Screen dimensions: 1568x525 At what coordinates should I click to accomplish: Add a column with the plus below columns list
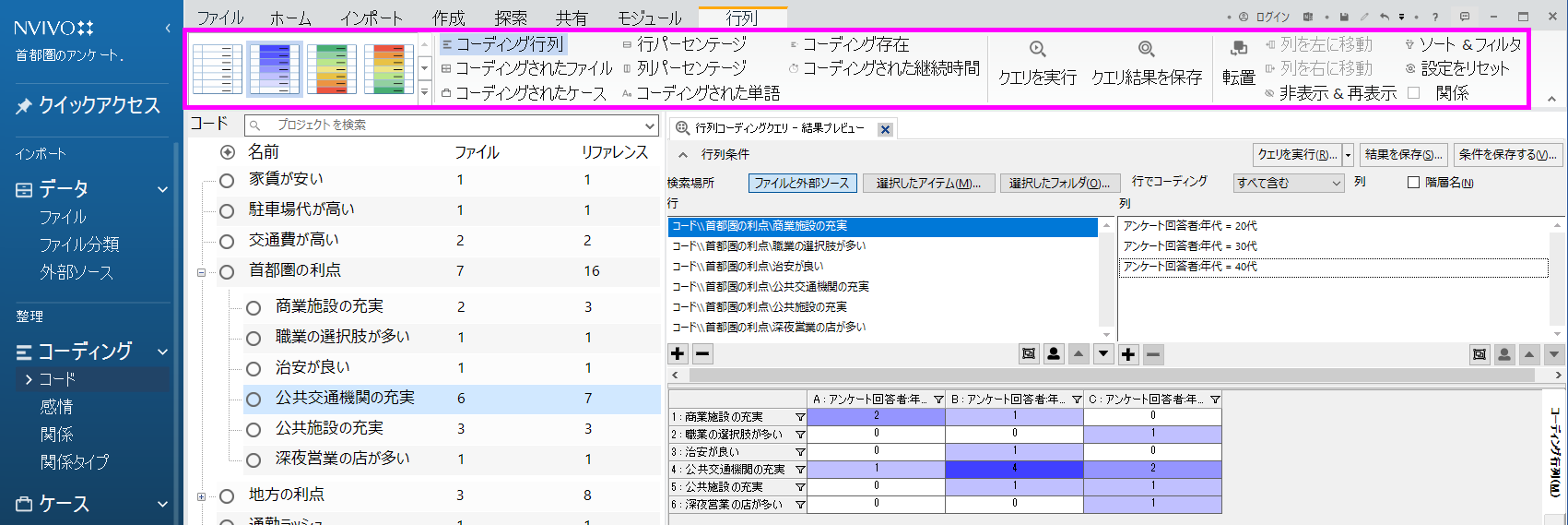[1128, 353]
